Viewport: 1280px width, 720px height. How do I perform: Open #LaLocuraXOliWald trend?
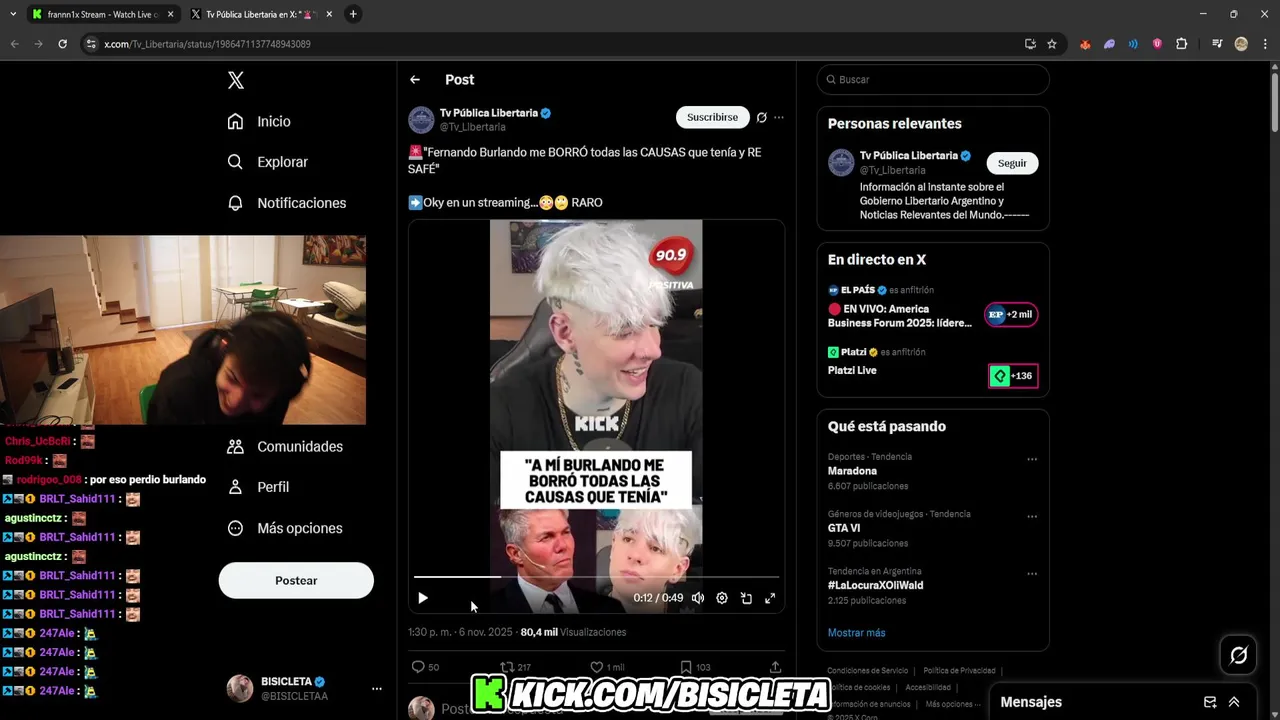(876, 585)
